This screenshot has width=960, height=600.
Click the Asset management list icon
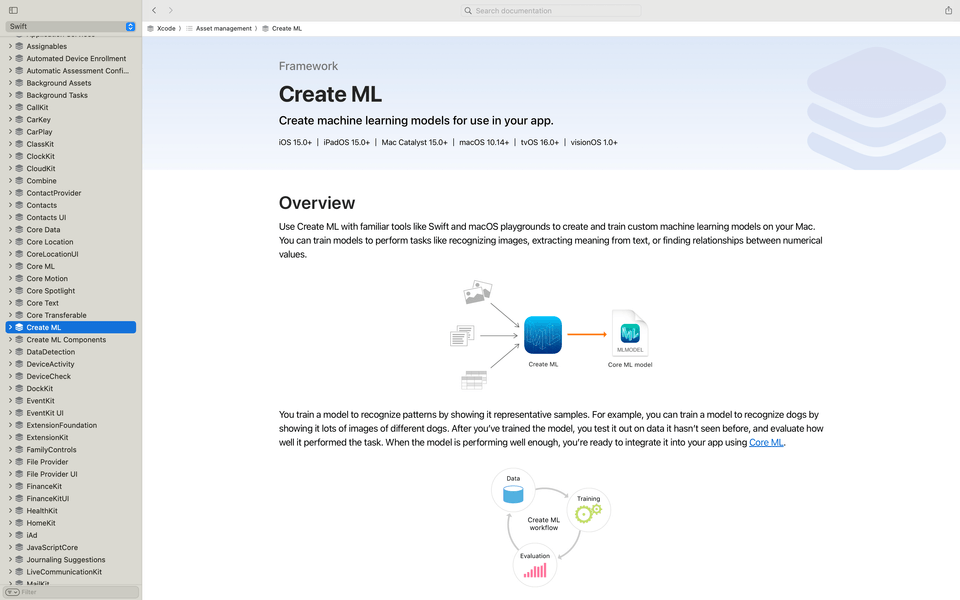(189, 29)
